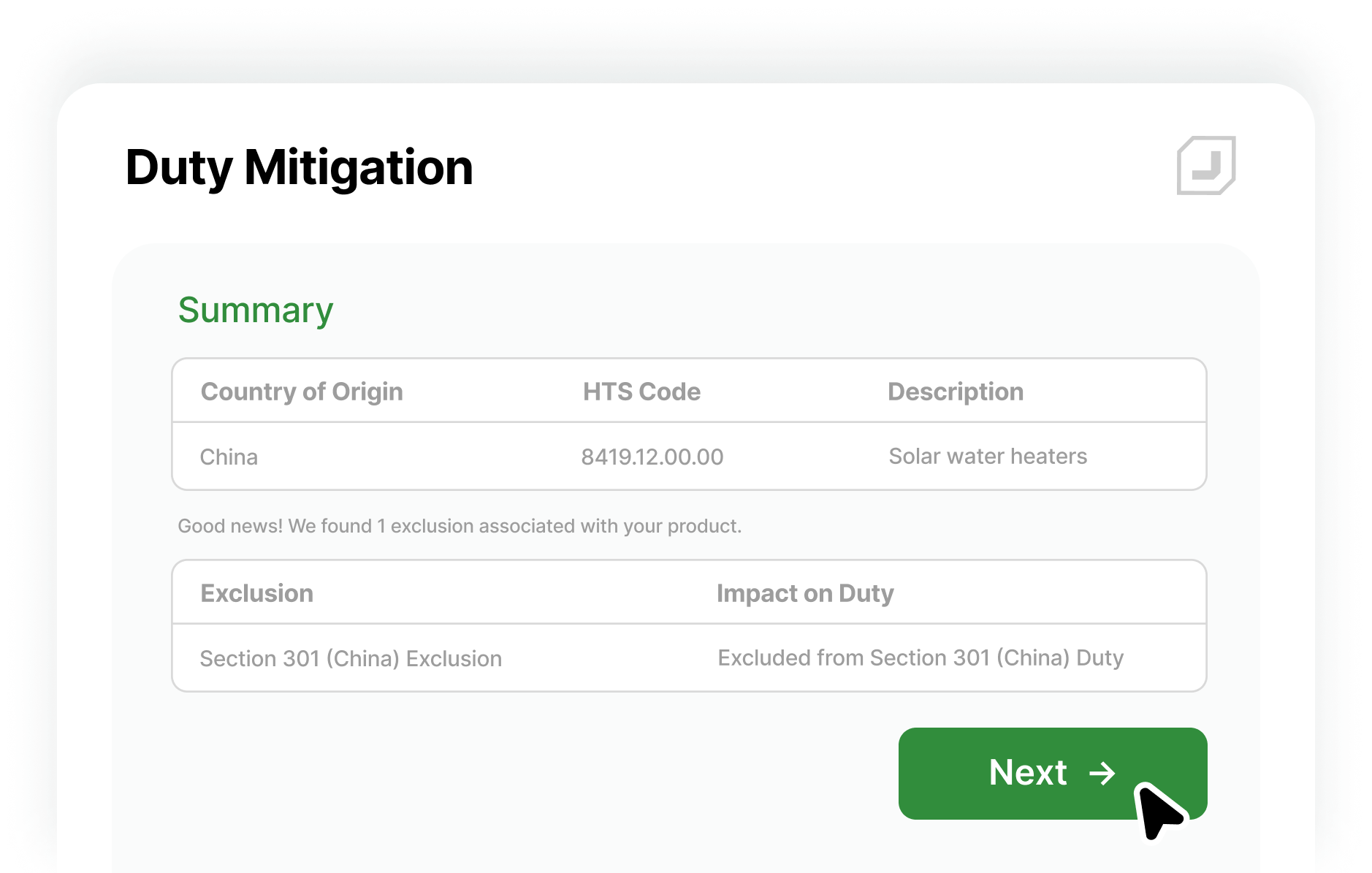1372x873 pixels.
Task: Click the Impact on Duty column header
Action: (x=805, y=593)
